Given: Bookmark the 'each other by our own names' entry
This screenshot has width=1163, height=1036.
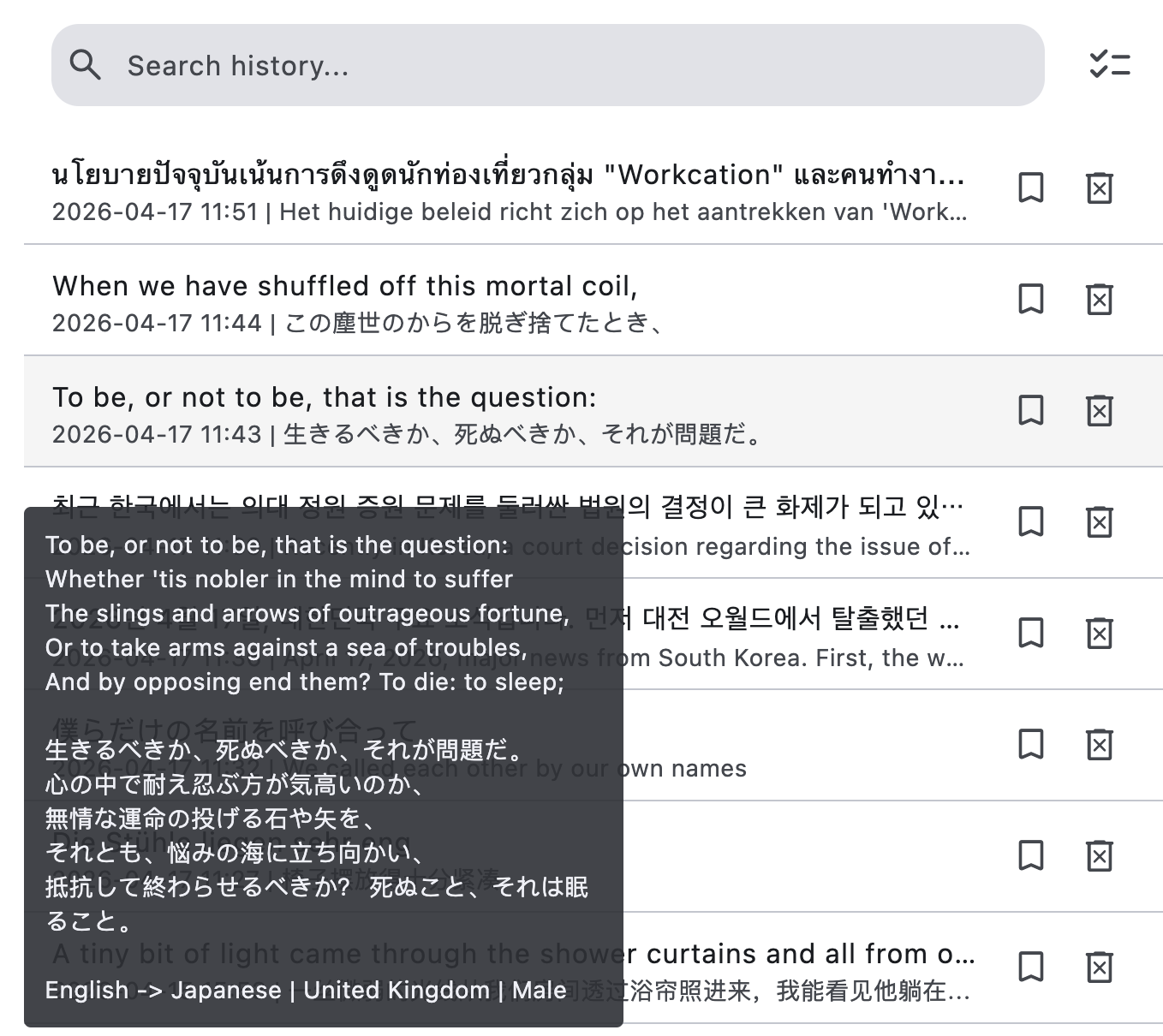Looking at the screenshot, I should (x=1031, y=744).
